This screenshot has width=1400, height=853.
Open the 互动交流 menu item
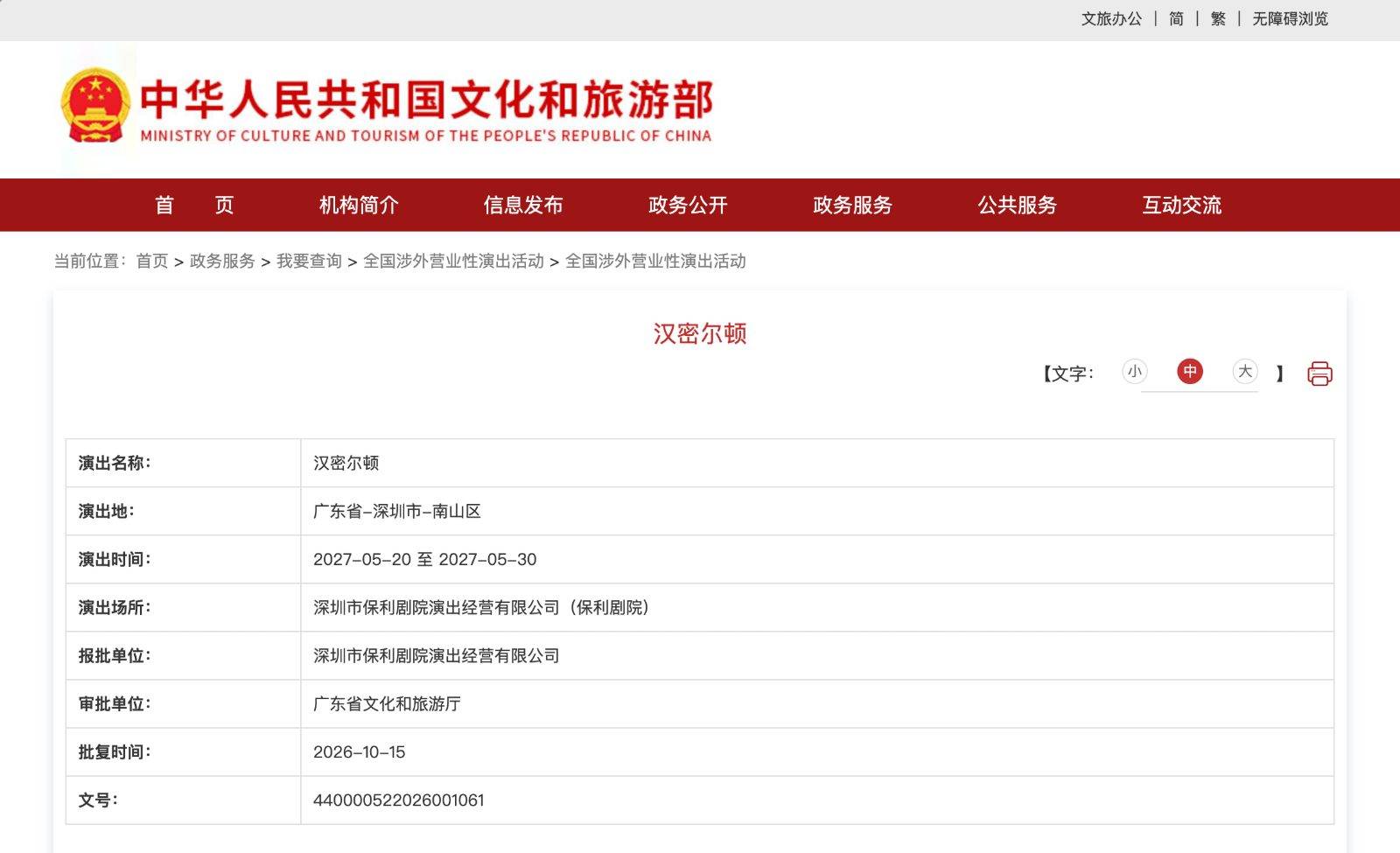1181,205
